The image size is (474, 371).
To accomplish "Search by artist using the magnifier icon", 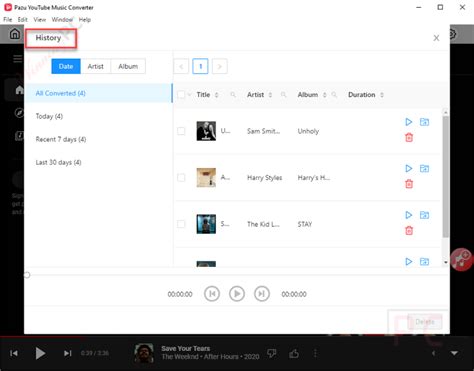I will click(x=283, y=95).
